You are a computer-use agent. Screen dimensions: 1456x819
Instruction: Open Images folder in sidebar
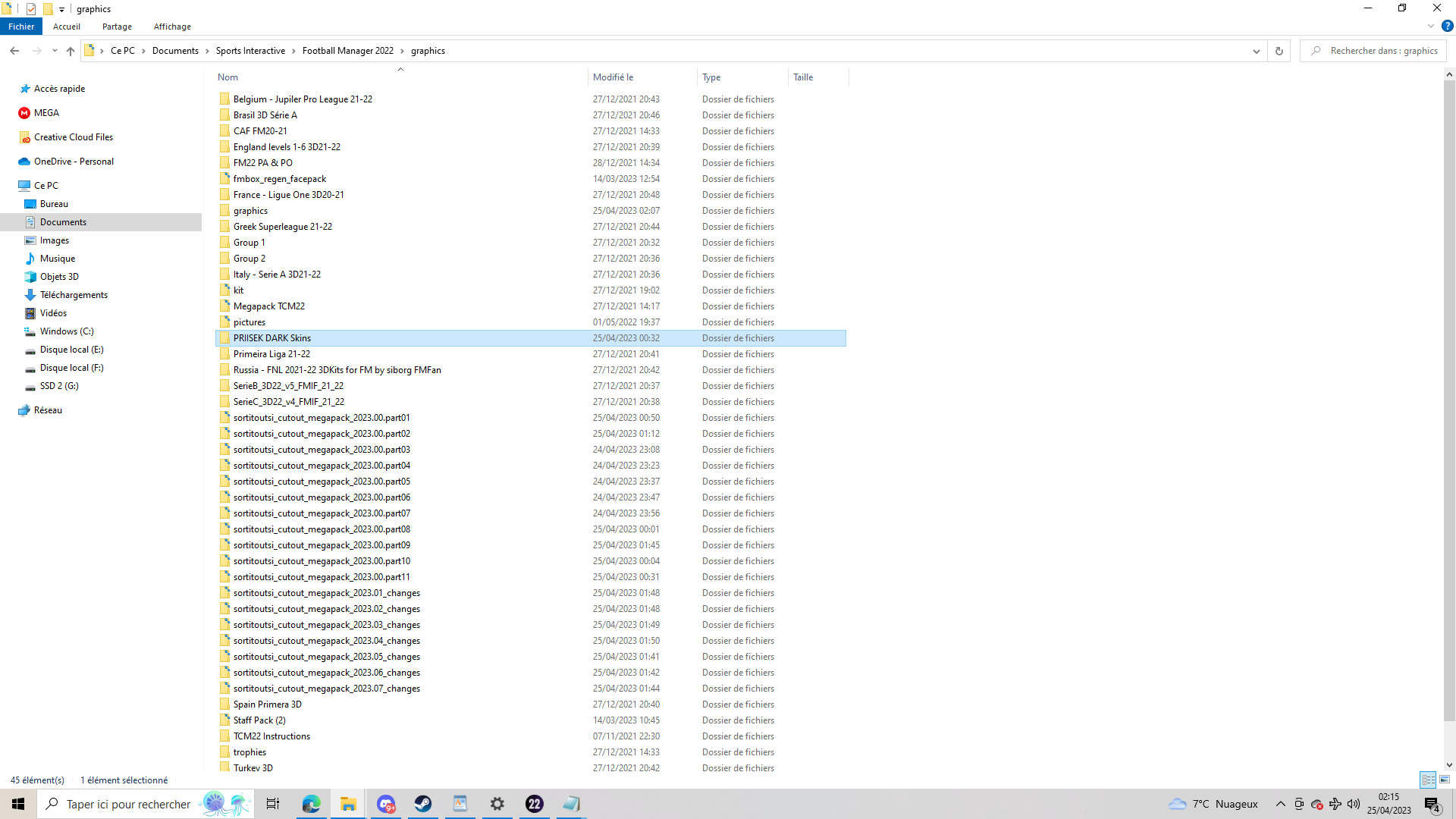tap(54, 240)
